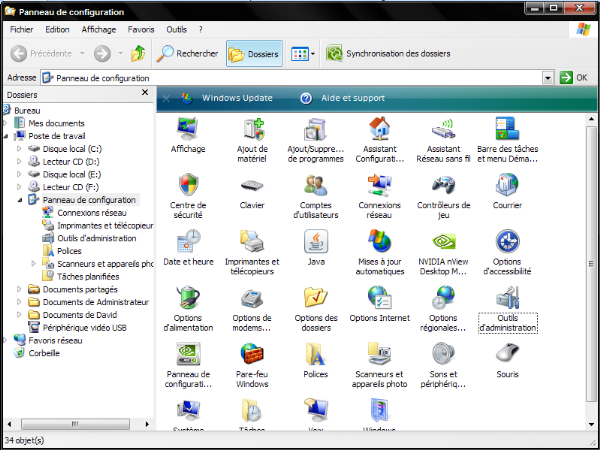This screenshot has height=450, width=600.
Task: Select Corbeille in the folder tree
Action: 44,353
